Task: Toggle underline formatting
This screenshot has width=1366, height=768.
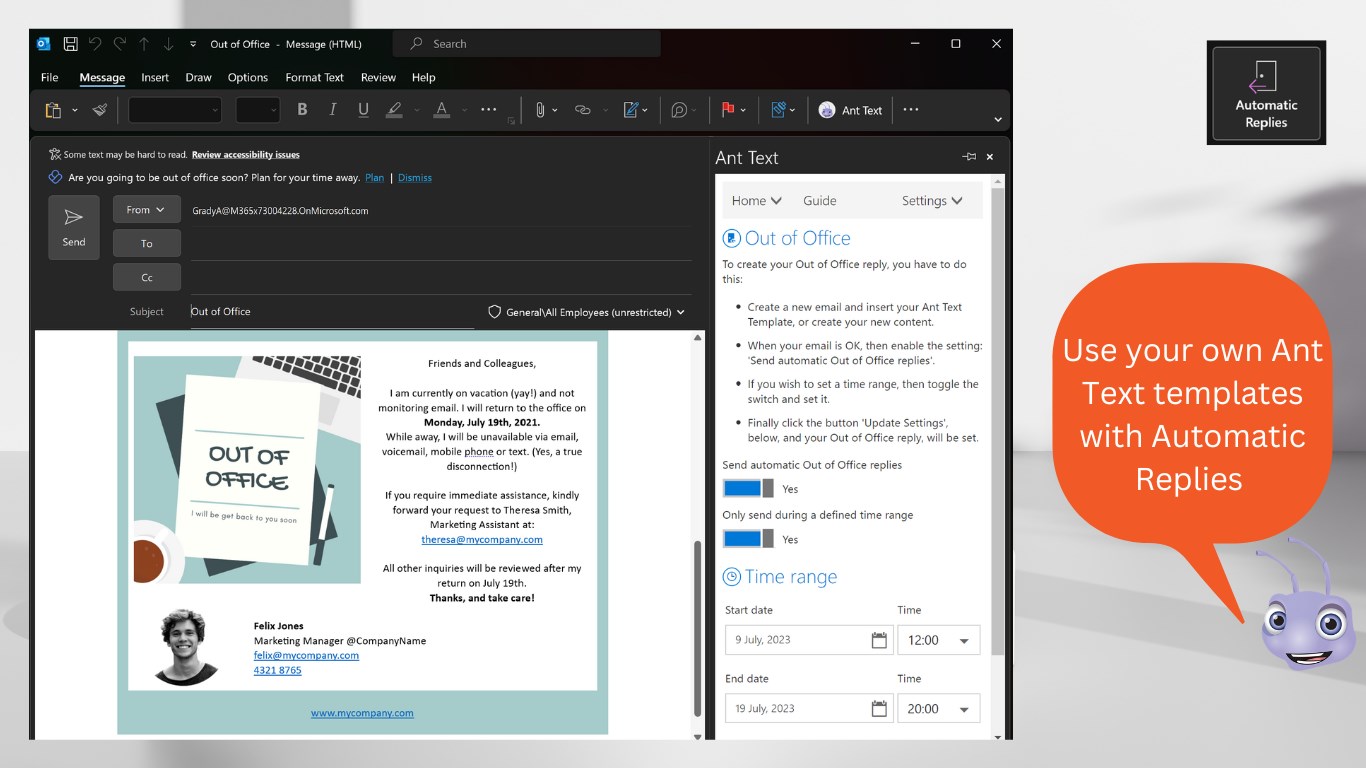Action: tap(363, 110)
